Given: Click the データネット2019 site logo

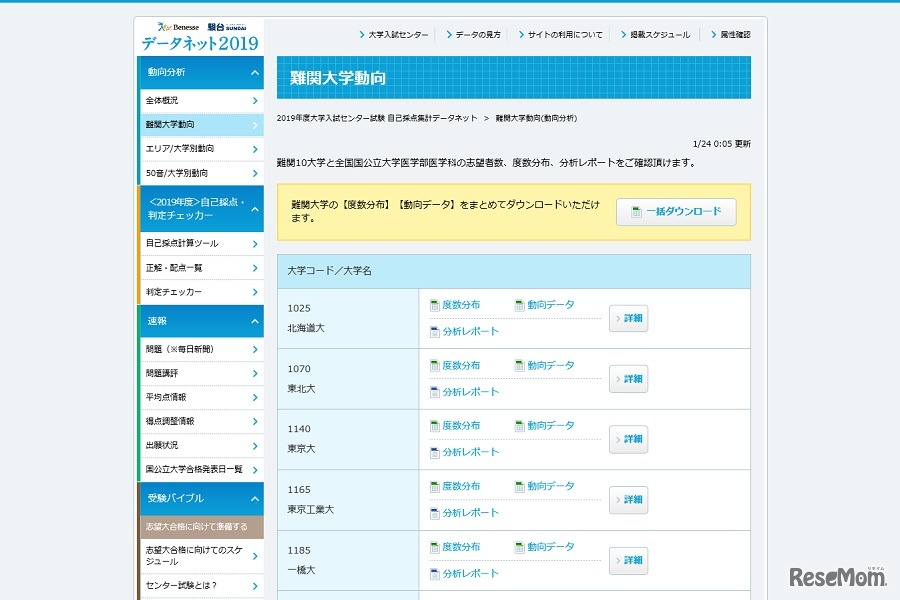Looking at the screenshot, I should (197, 41).
